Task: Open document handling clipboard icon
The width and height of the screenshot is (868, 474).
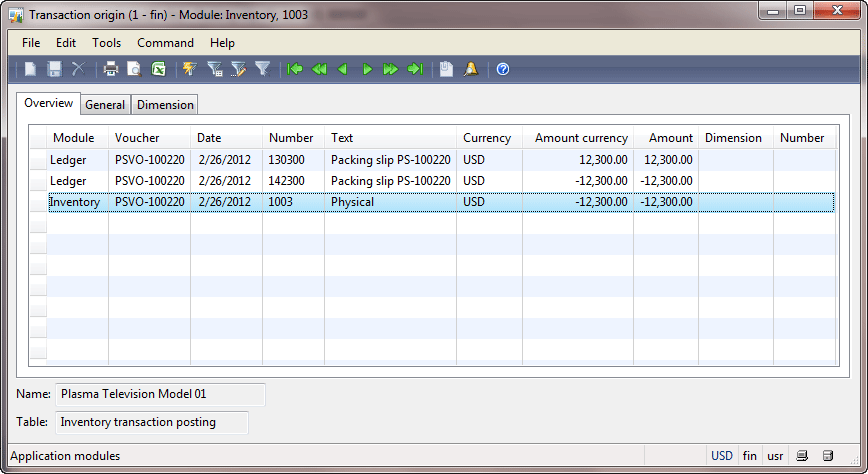Action: [x=446, y=69]
